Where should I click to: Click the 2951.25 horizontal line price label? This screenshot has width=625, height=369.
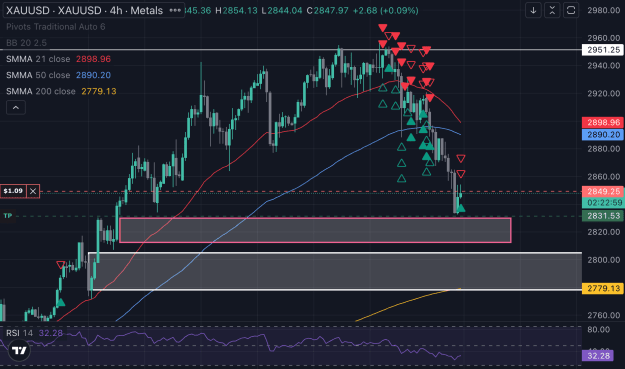point(603,50)
